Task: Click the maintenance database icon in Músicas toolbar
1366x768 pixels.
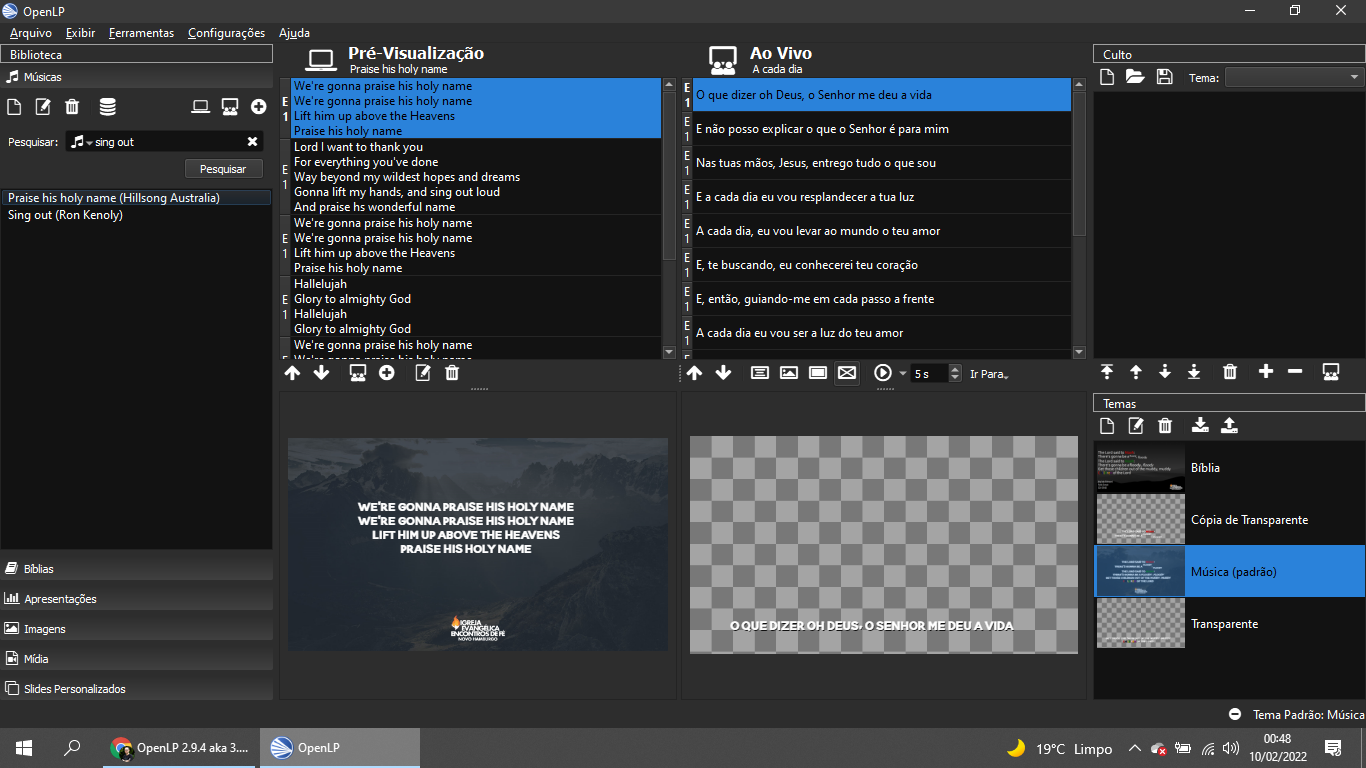Action: tap(107, 107)
